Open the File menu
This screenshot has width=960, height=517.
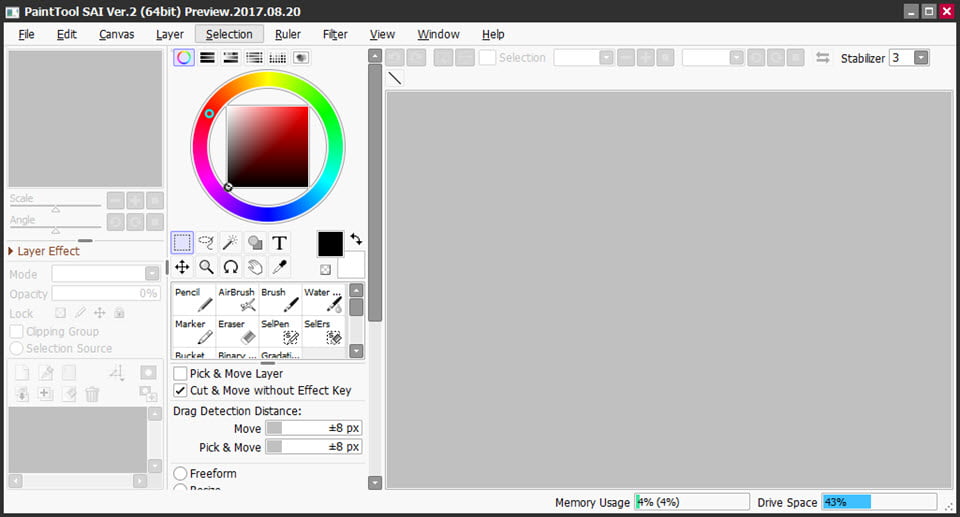[26, 34]
